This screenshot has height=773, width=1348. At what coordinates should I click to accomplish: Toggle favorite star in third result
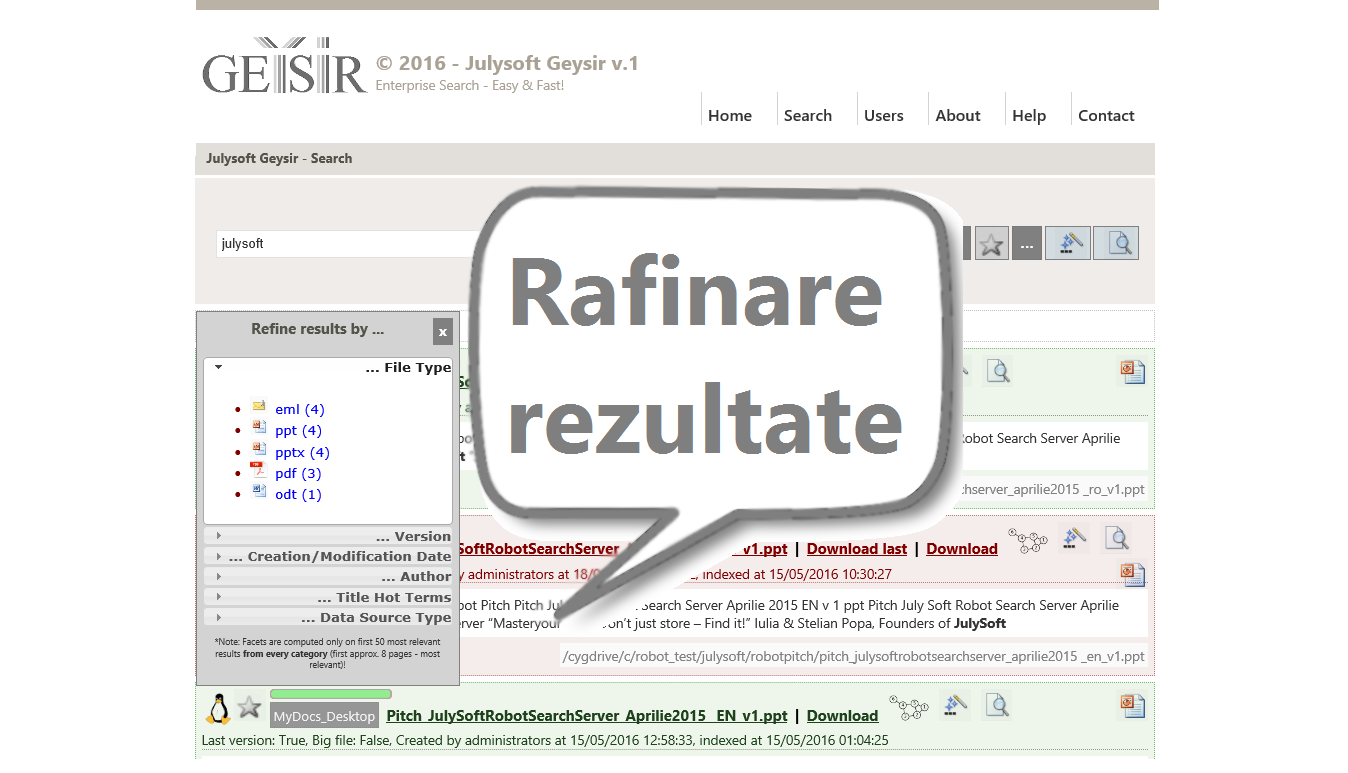click(x=249, y=708)
